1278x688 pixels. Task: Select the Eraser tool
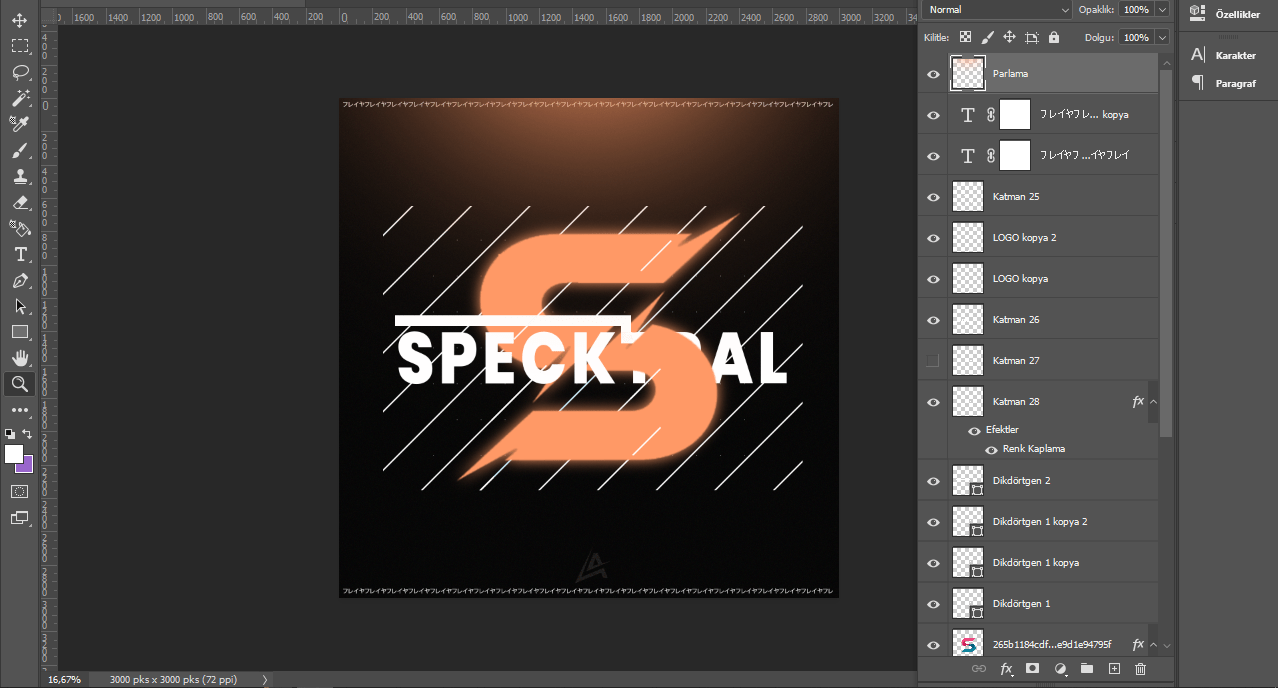[x=20, y=202]
